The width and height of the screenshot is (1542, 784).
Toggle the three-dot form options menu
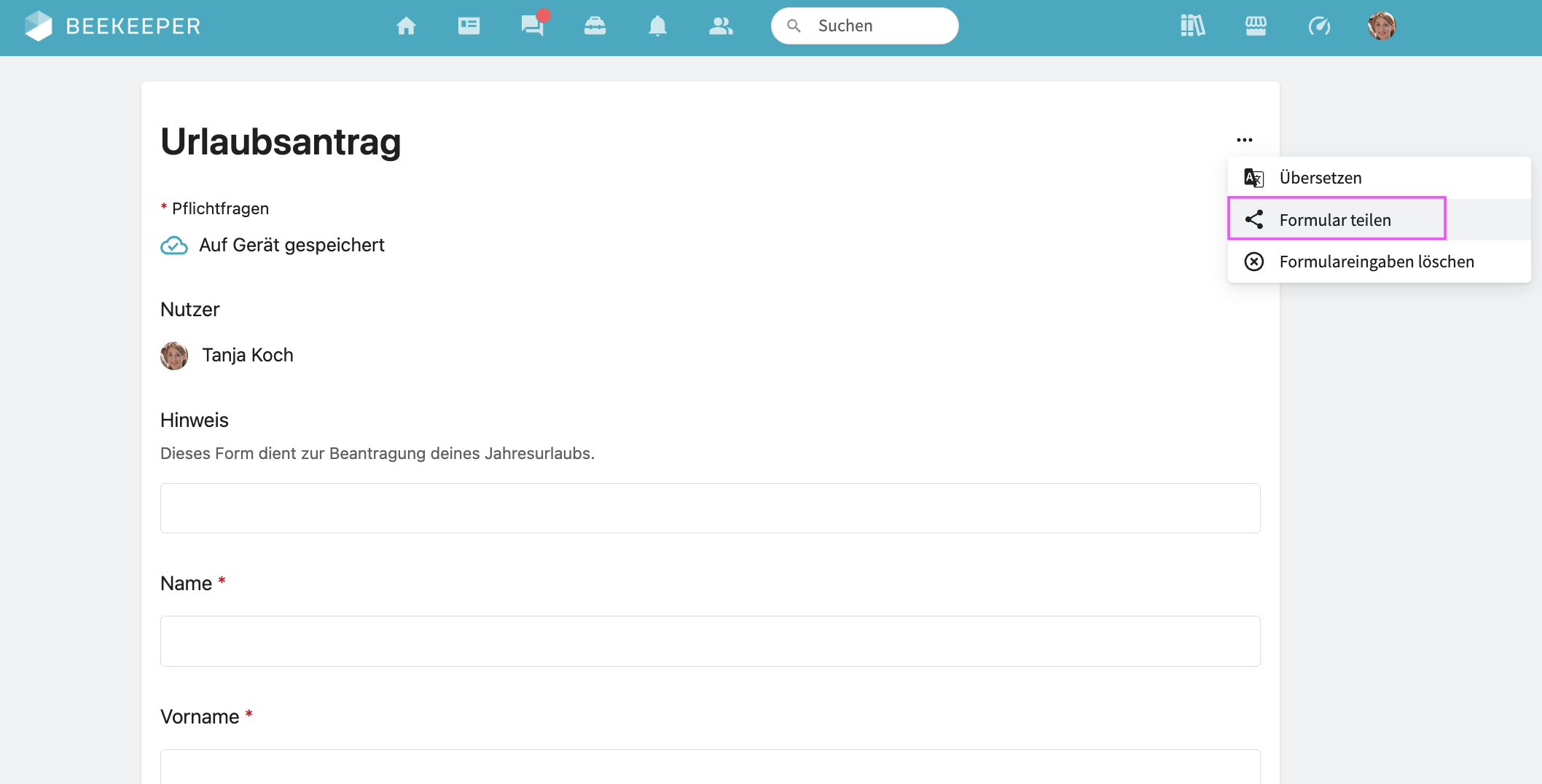click(x=1244, y=140)
